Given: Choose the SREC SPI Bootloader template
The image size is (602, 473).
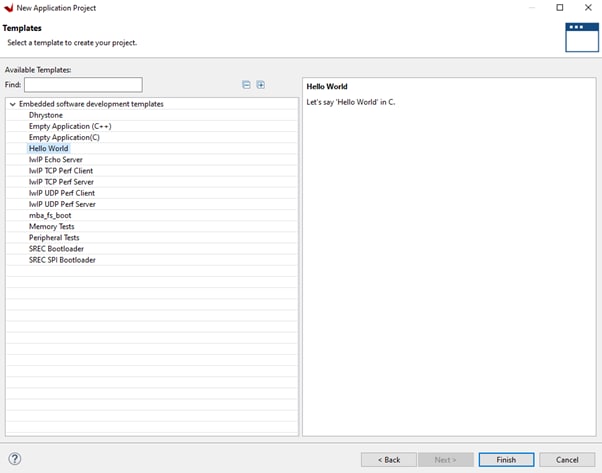Looking at the screenshot, I should pos(62,260).
